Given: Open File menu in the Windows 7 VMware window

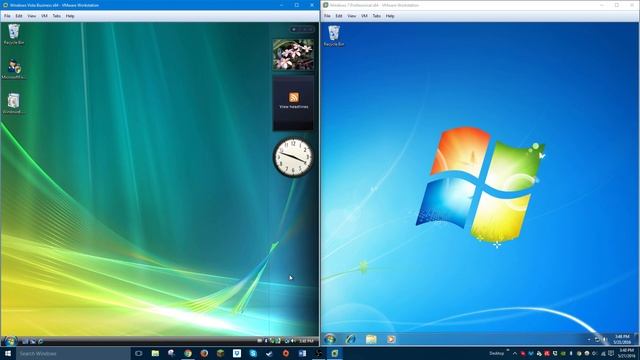Looking at the screenshot, I should (x=327, y=16).
